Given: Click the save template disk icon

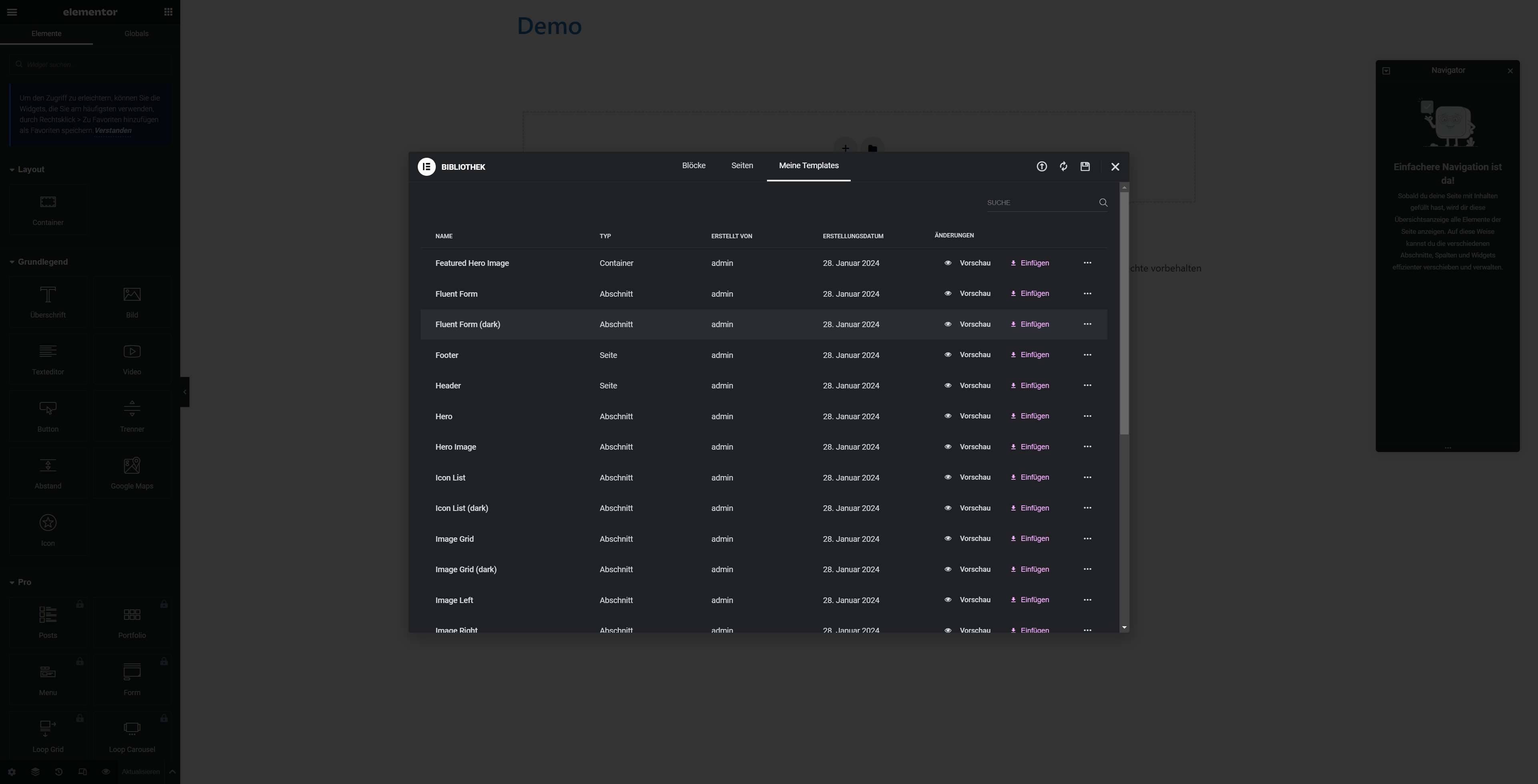Looking at the screenshot, I should pos(1085,167).
